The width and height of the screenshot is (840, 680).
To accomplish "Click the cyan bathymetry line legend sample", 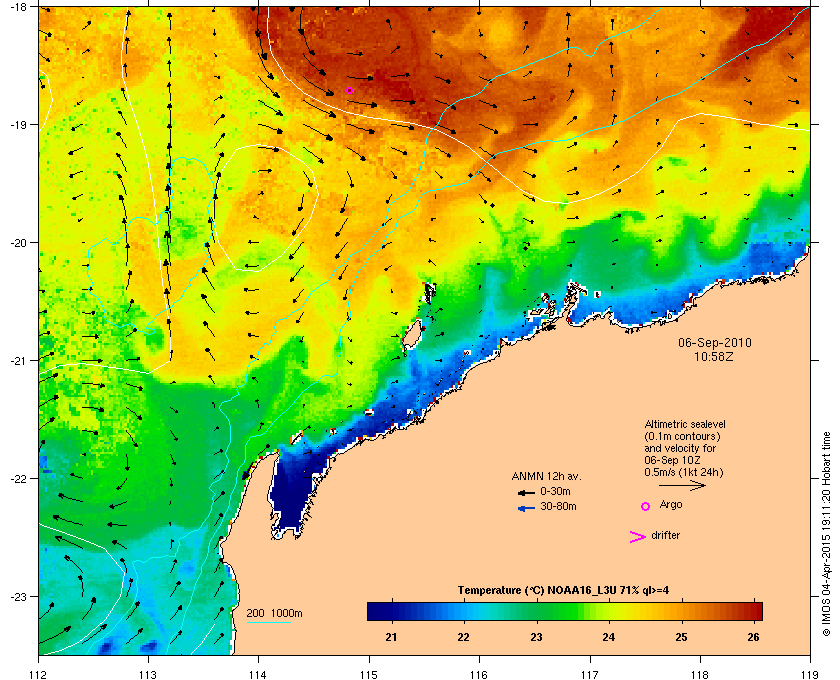I will point(268,622).
